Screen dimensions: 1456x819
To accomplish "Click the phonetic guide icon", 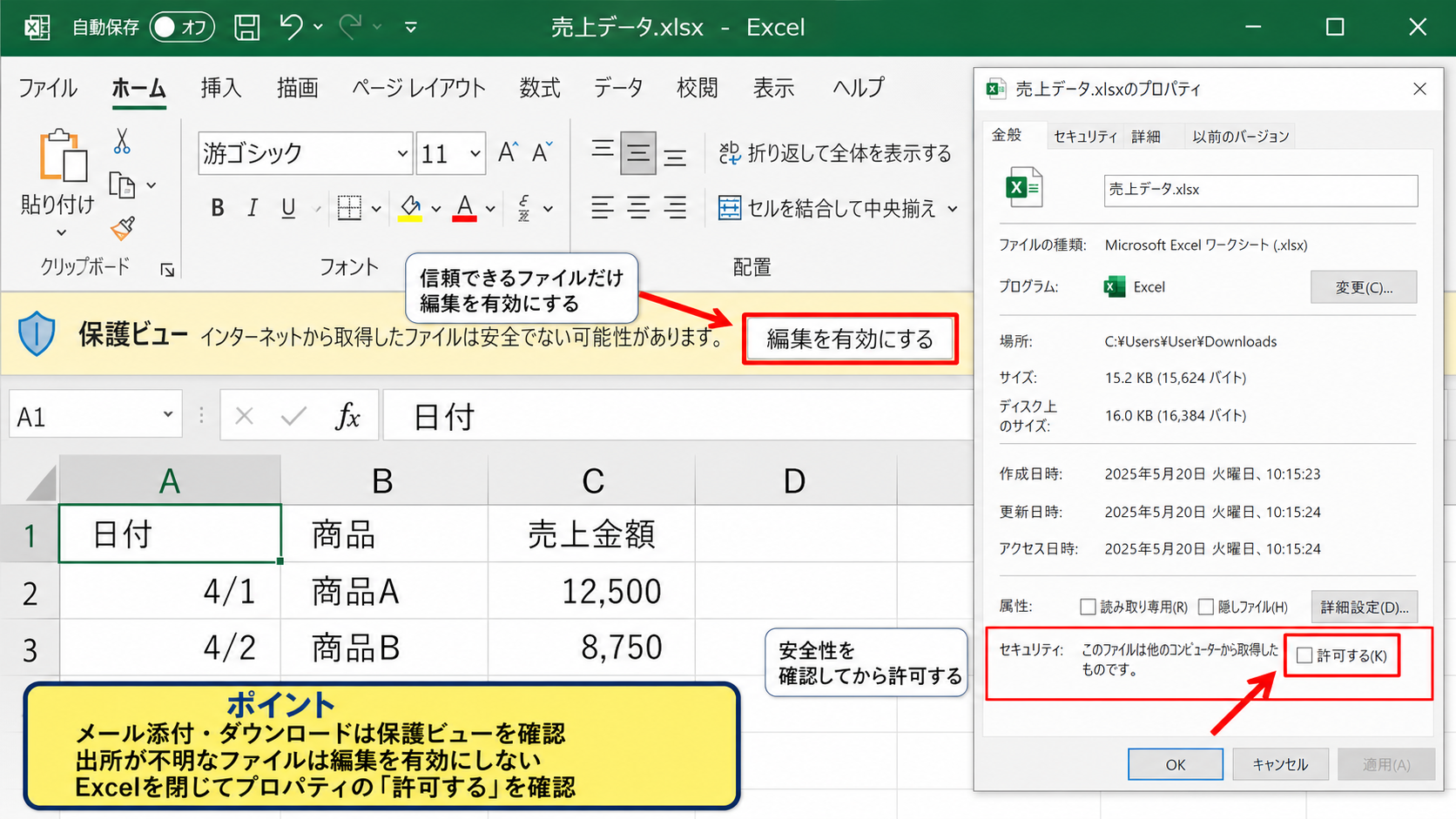I will click(x=524, y=208).
